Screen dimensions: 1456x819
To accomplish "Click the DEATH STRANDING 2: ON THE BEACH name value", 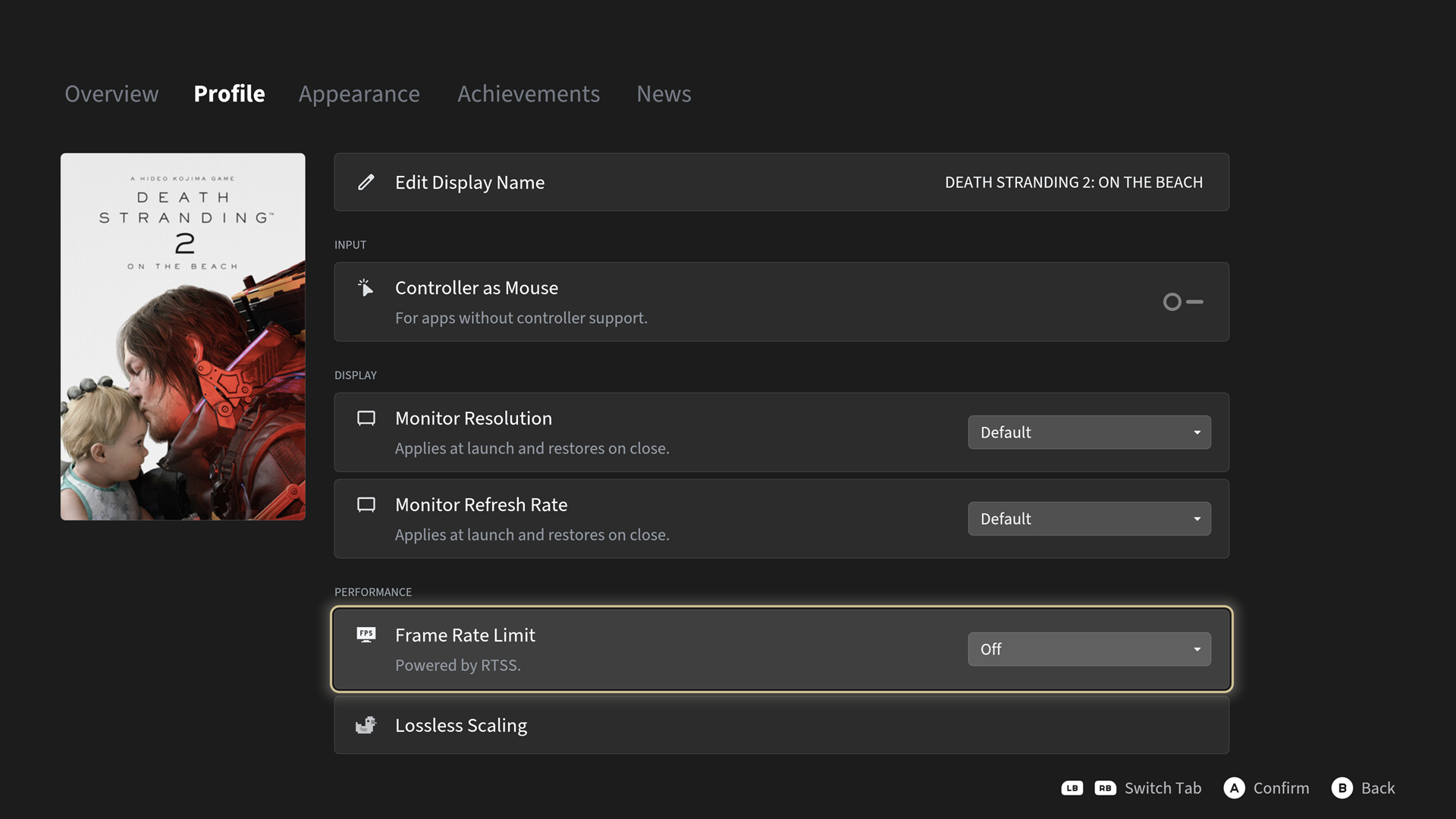I will (x=1074, y=182).
